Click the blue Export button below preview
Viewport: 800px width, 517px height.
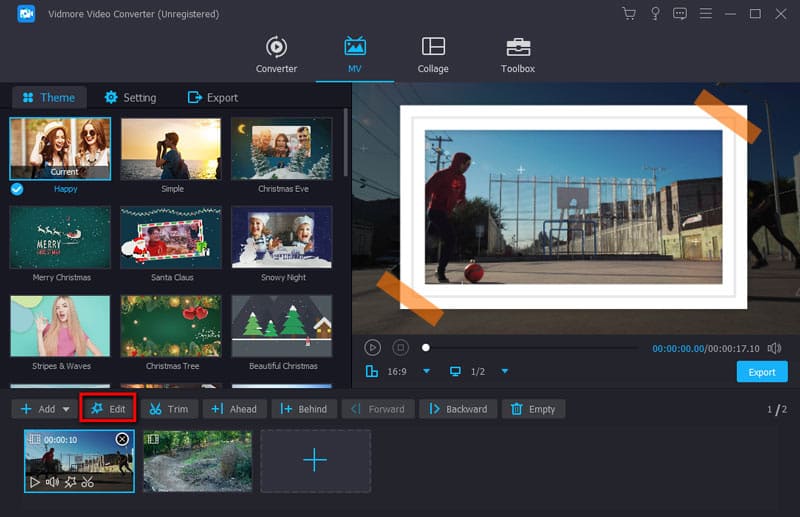pyautogui.click(x=761, y=372)
